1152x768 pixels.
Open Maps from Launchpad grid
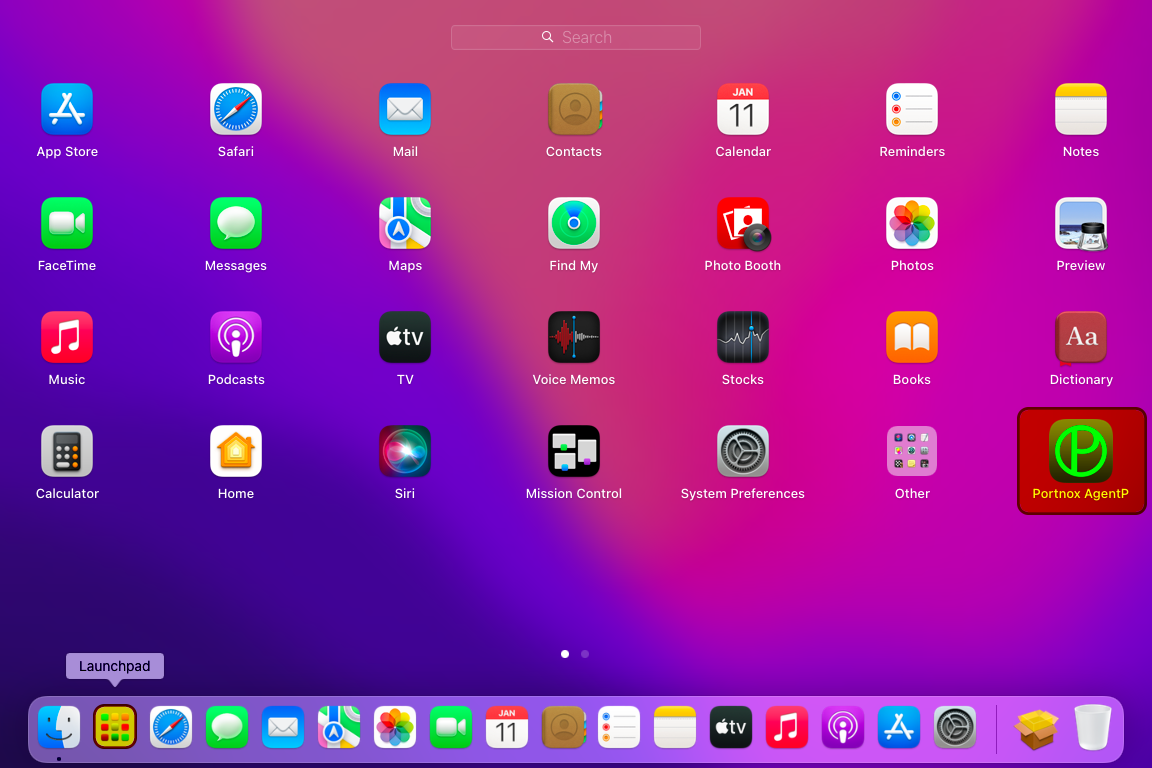pos(405,223)
